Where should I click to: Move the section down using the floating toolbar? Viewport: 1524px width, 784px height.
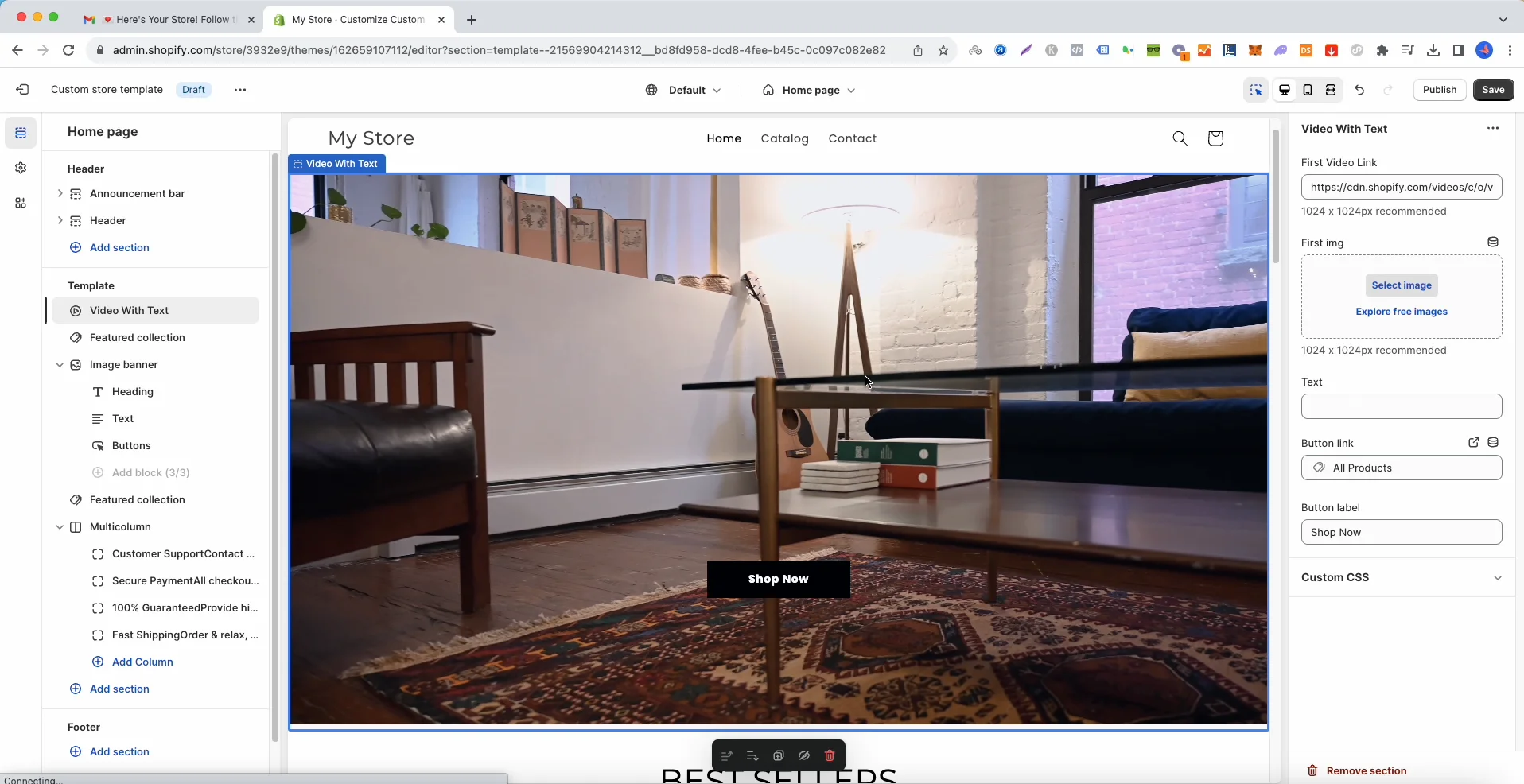click(752, 755)
